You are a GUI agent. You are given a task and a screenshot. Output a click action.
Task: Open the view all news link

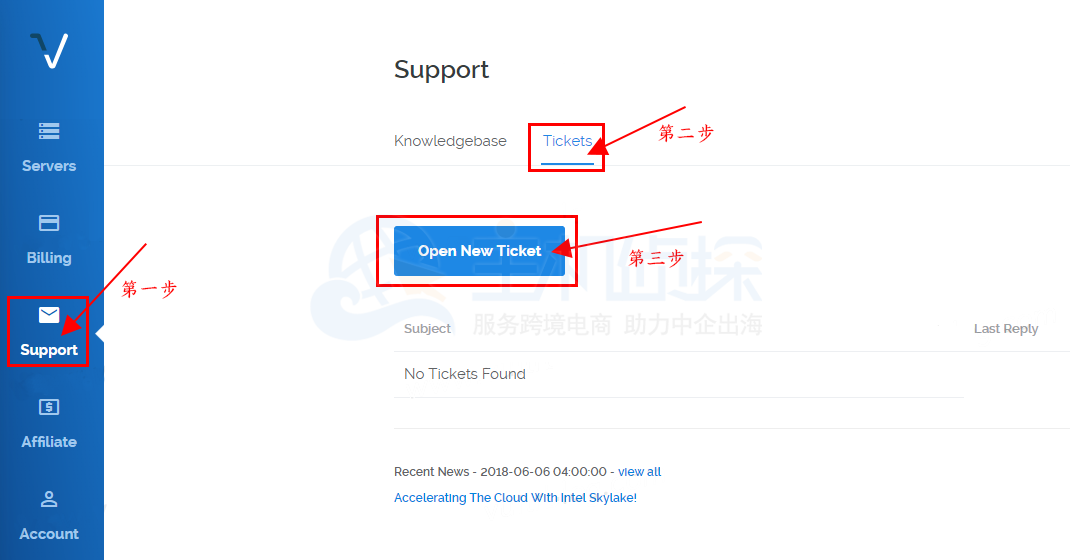click(639, 472)
